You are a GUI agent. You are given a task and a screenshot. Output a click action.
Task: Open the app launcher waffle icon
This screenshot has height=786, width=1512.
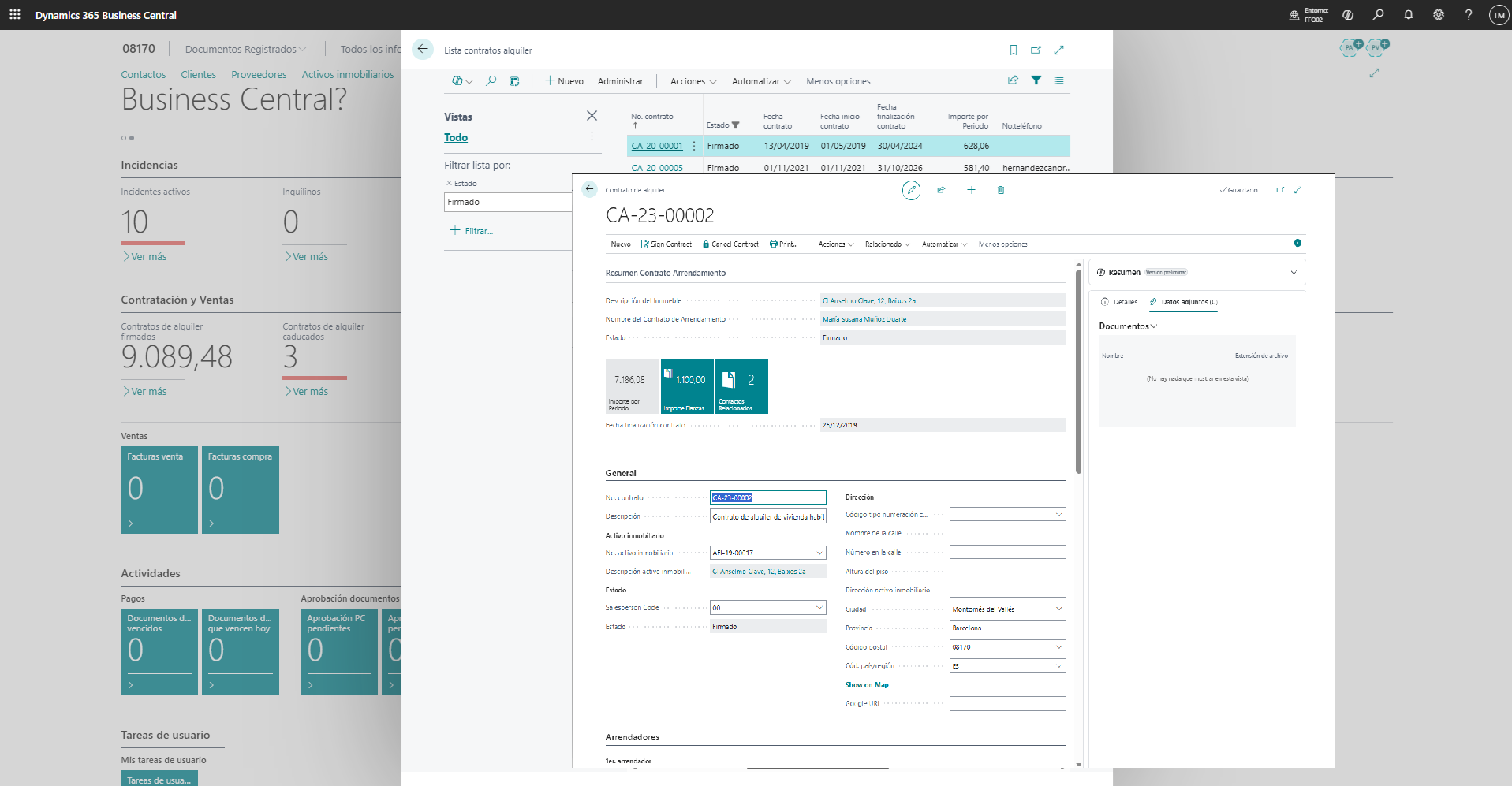click(x=15, y=15)
